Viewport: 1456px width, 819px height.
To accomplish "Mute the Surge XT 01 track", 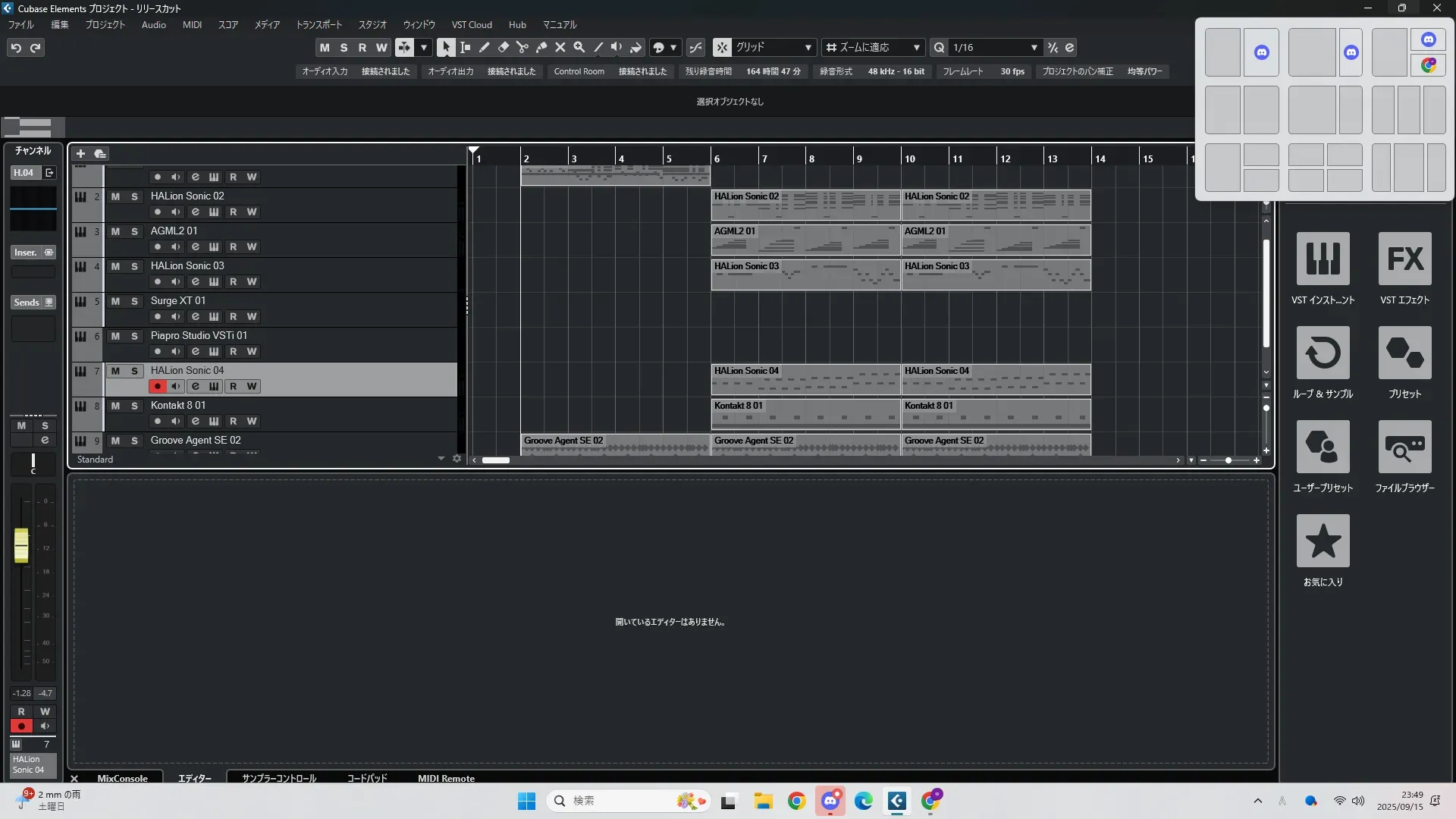I will (x=115, y=301).
